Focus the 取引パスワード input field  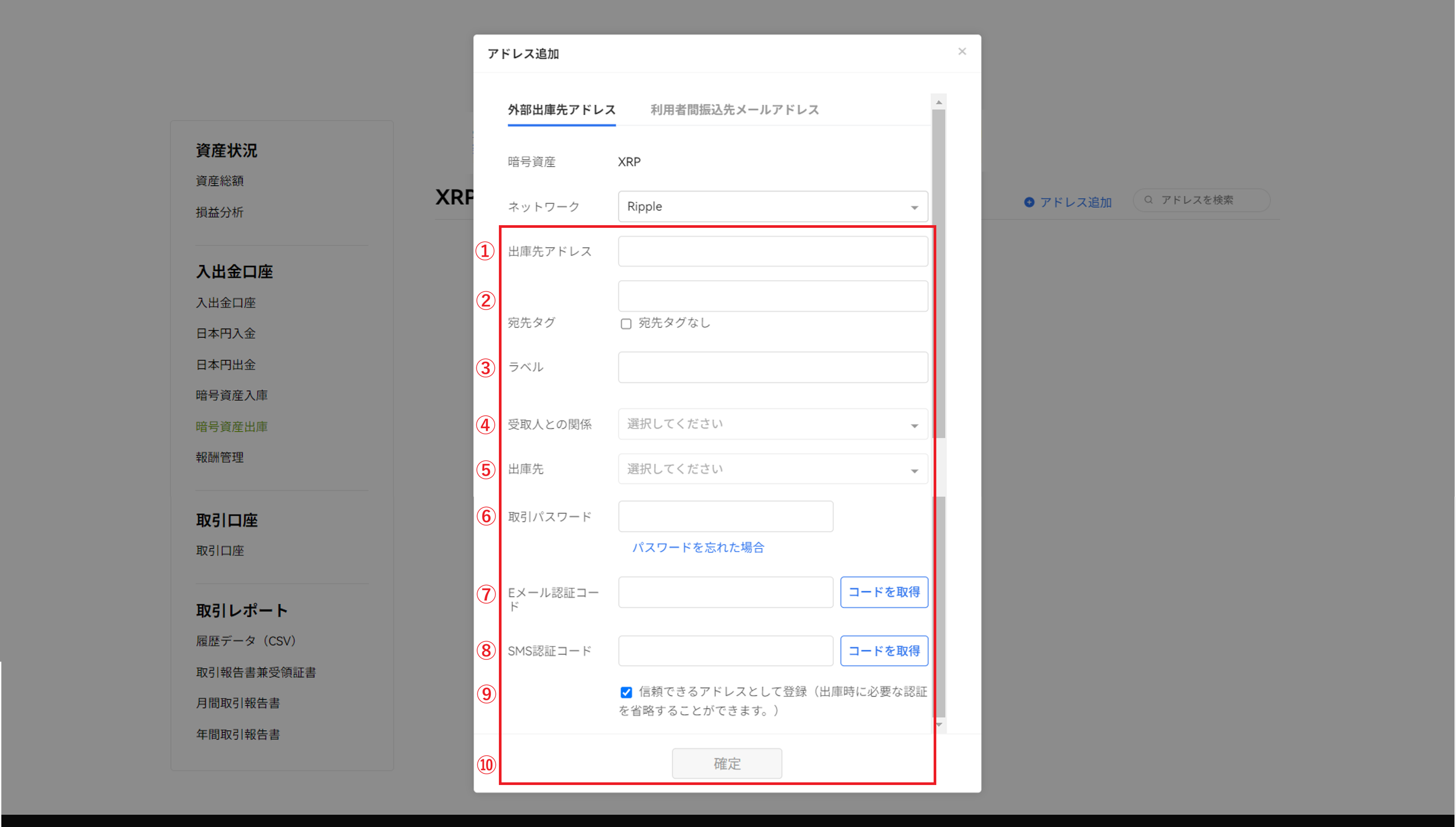coord(725,516)
